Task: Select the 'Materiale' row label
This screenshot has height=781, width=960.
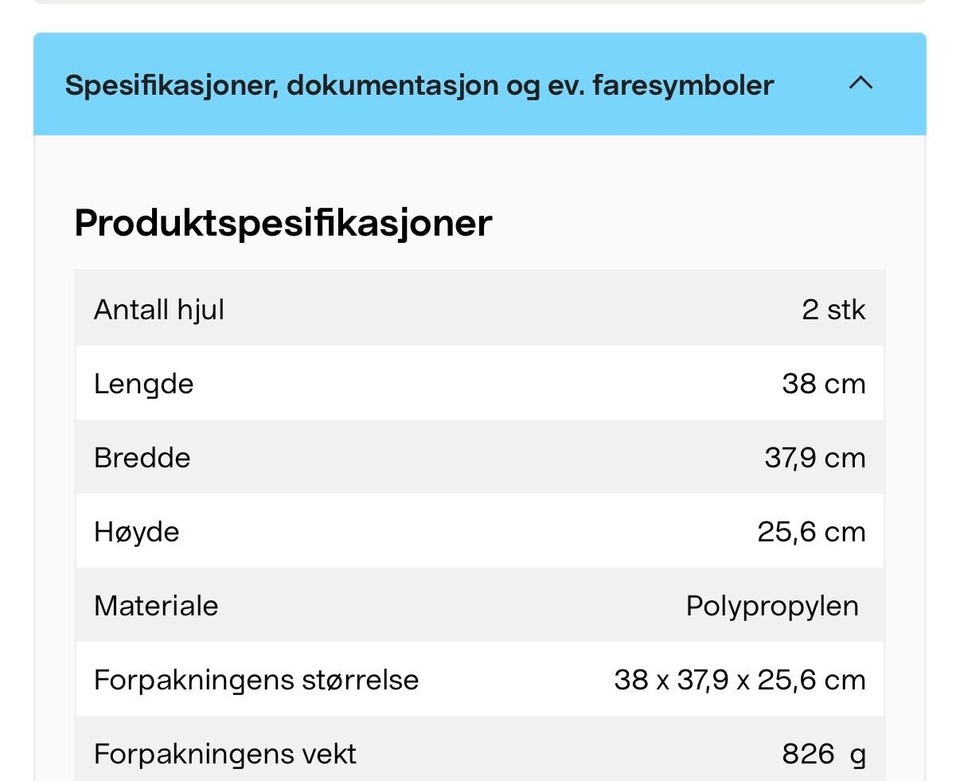Action: click(156, 606)
